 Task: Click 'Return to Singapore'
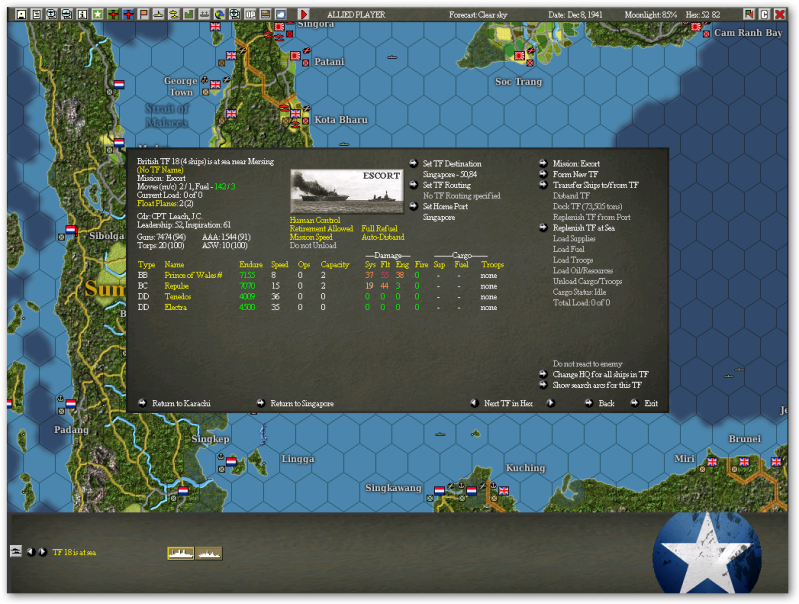[302, 403]
